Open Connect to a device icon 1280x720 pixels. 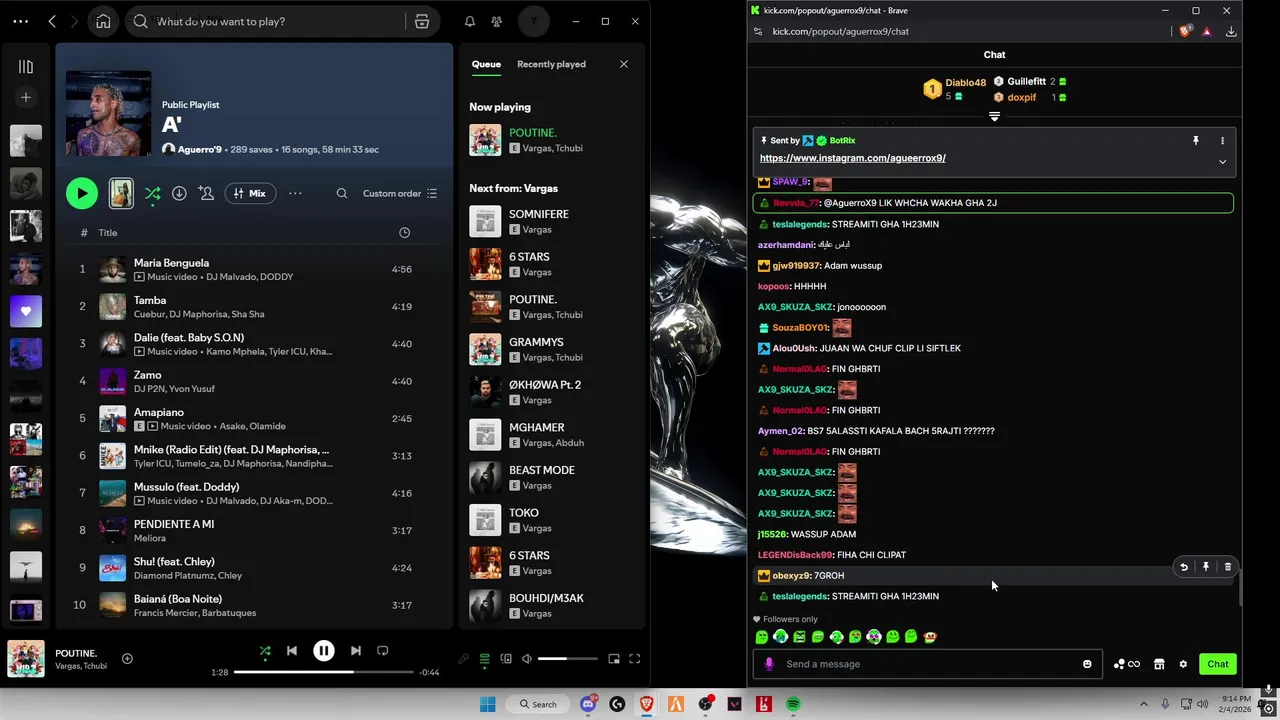coord(506,658)
